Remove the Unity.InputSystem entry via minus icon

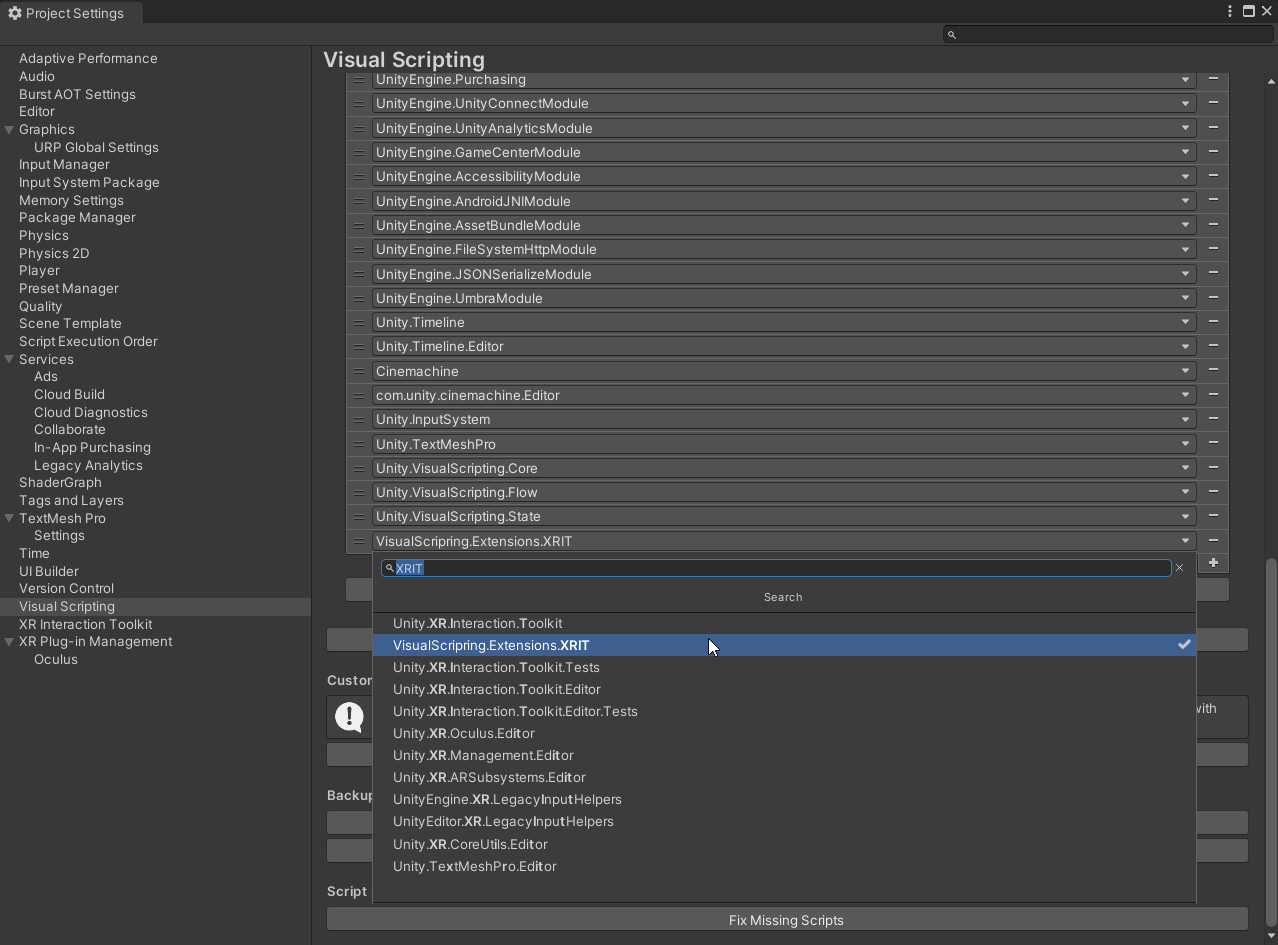coord(1213,419)
